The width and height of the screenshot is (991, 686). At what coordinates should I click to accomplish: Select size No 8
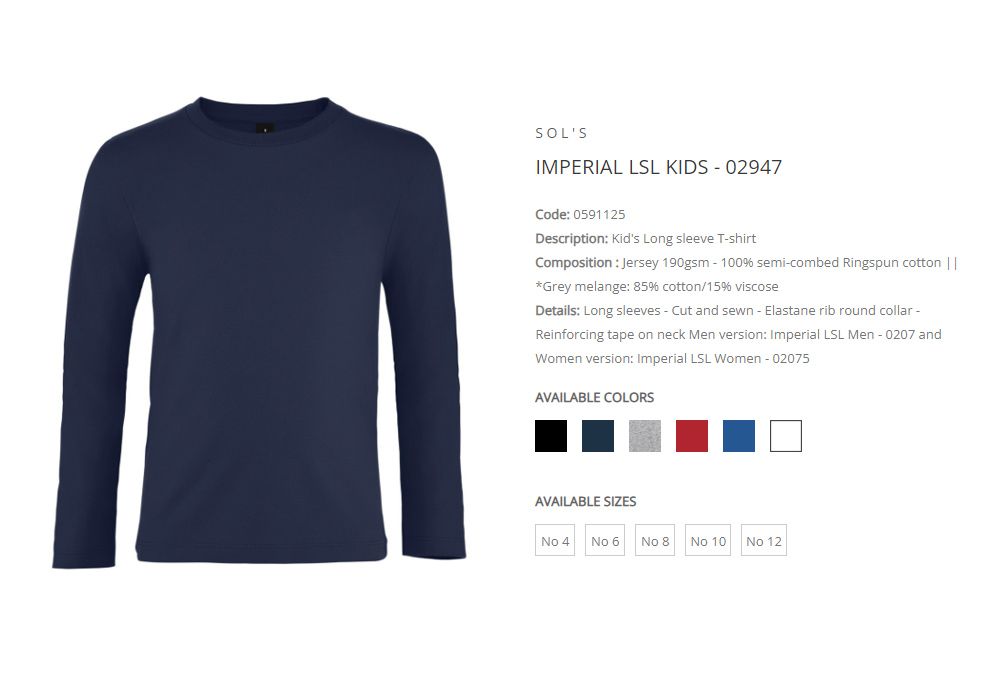[x=655, y=540]
